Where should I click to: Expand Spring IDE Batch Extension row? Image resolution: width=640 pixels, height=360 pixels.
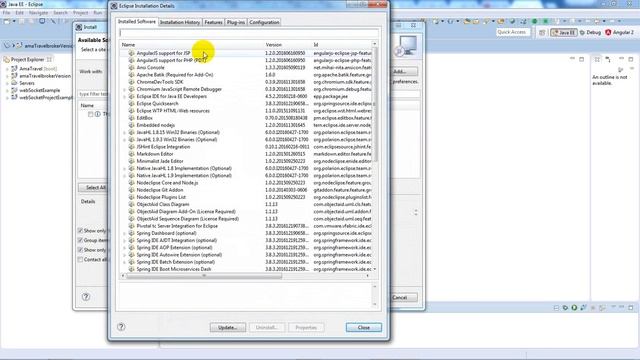[x=124, y=262]
